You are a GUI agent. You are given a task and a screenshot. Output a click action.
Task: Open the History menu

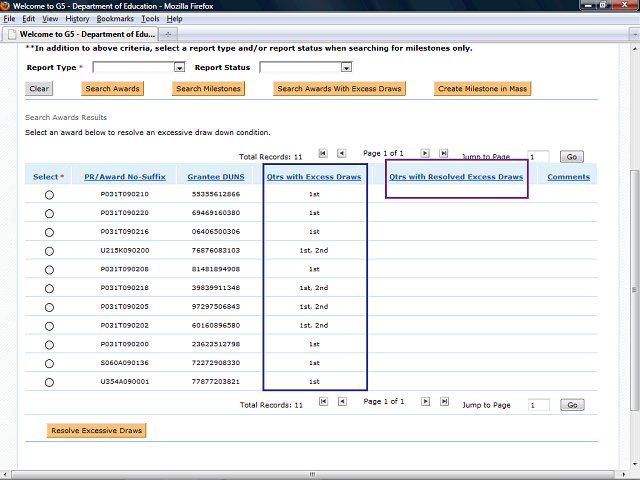(77, 19)
